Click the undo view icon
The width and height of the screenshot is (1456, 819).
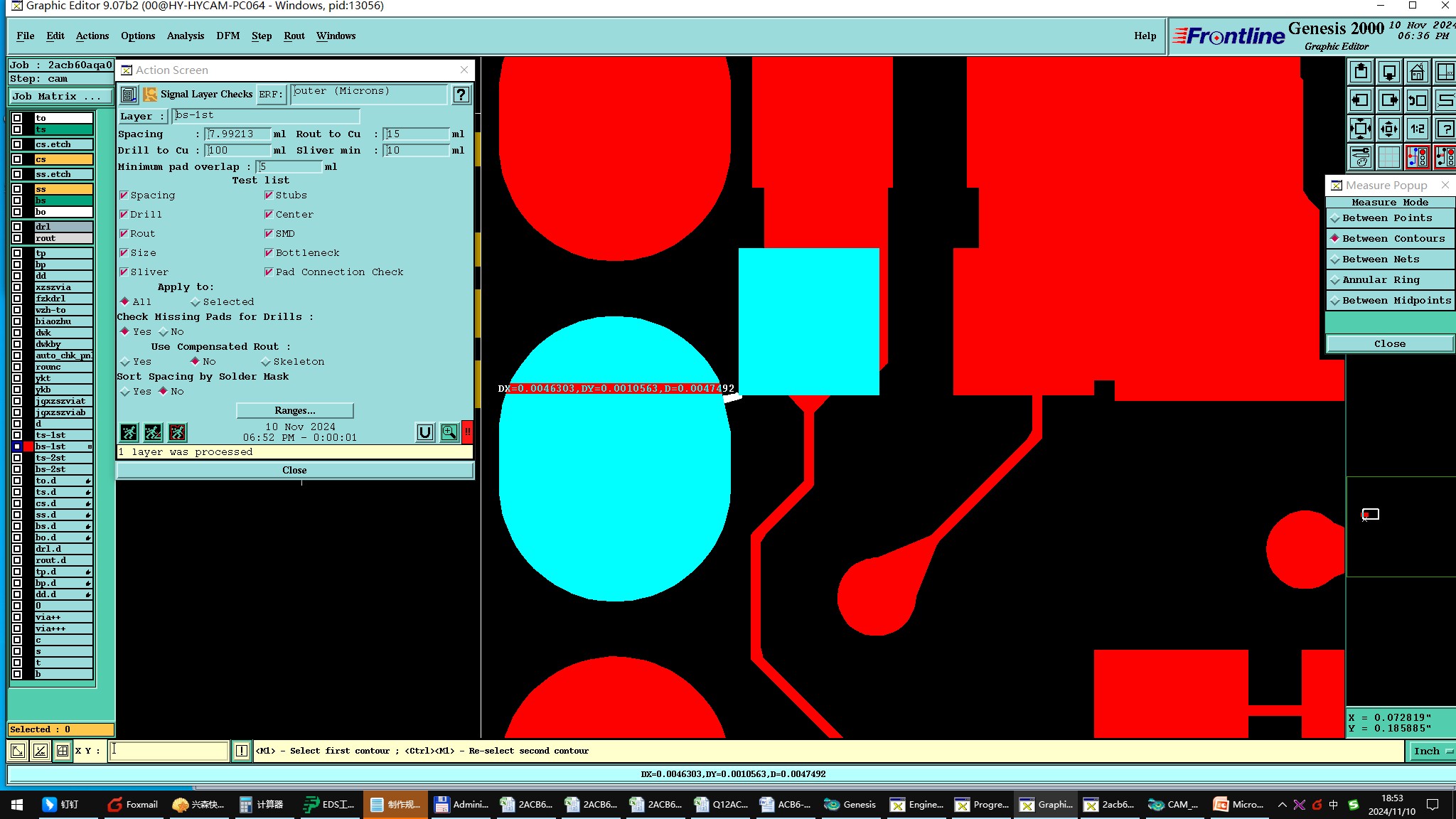click(1417, 100)
